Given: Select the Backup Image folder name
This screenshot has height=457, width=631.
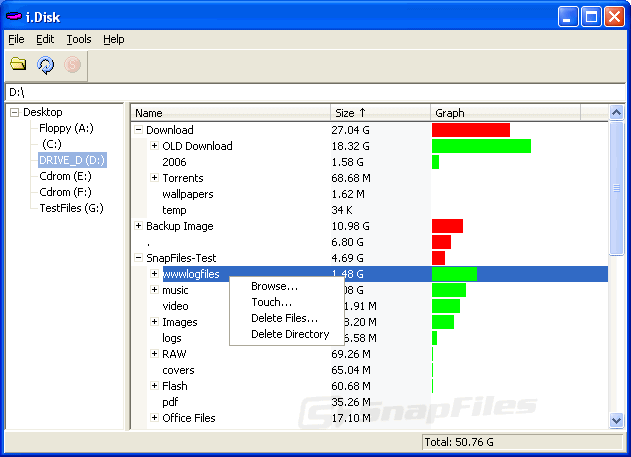Looking at the screenshot, I should click(x=179, y=226).
